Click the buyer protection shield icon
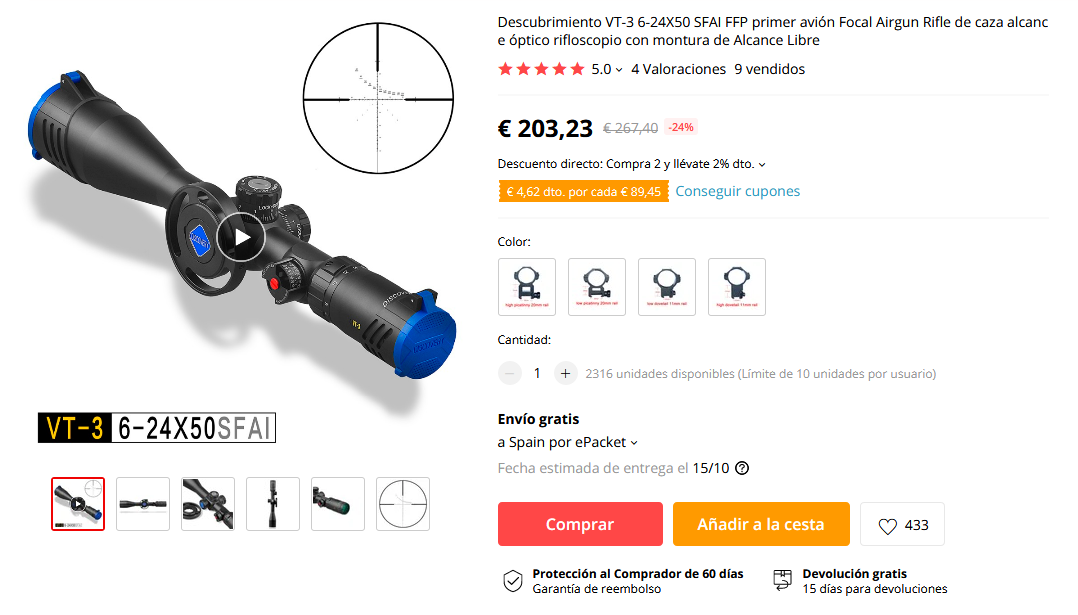Screen dimensions: 1078x615 tap(512, 581)
